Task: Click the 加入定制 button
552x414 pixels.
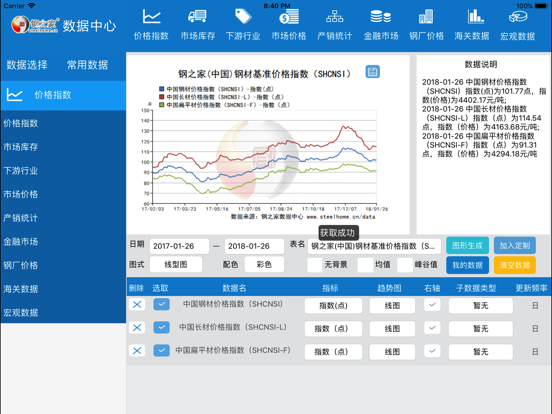Action: click(515, 246)
